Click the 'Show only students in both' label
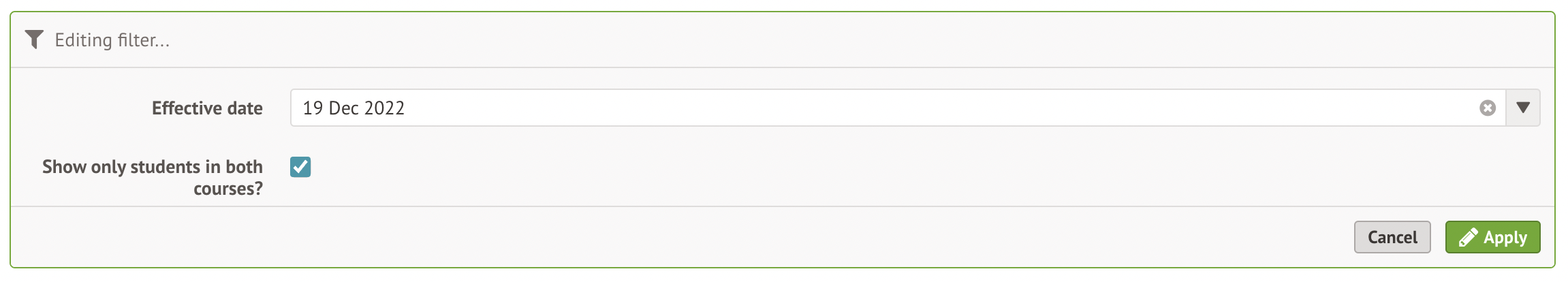 (152, 167)
